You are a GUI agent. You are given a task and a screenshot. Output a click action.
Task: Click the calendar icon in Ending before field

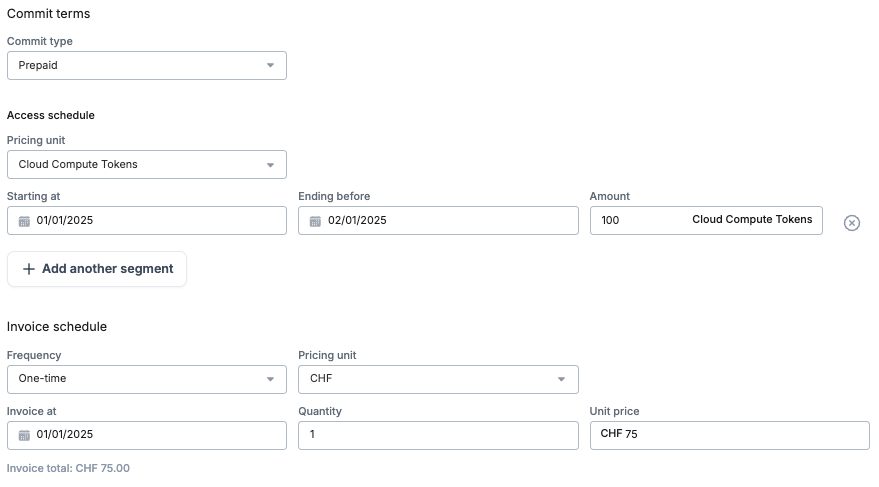click(316, 221)
